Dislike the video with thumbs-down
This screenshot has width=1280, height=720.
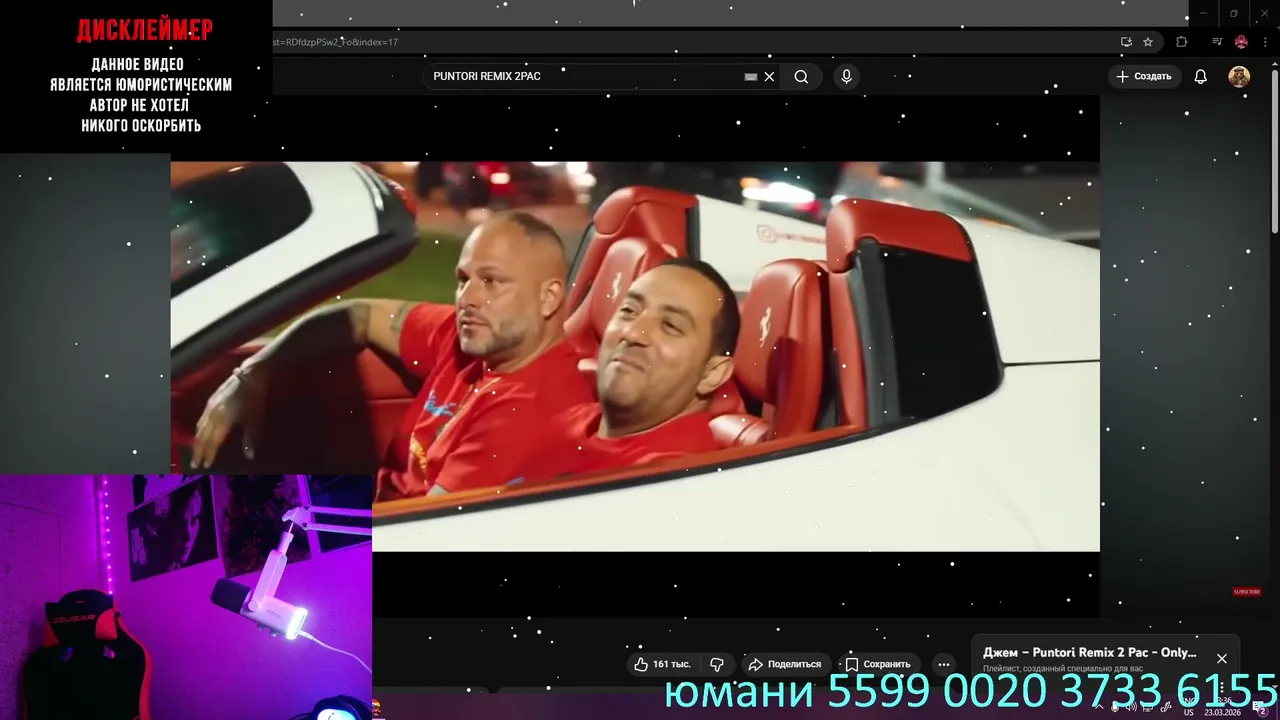(717, 664)
